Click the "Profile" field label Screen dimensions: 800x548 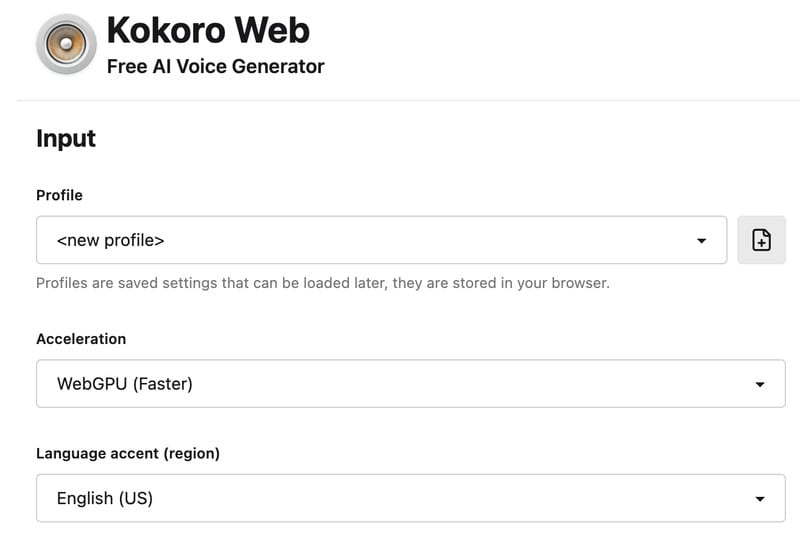[59, 195]
